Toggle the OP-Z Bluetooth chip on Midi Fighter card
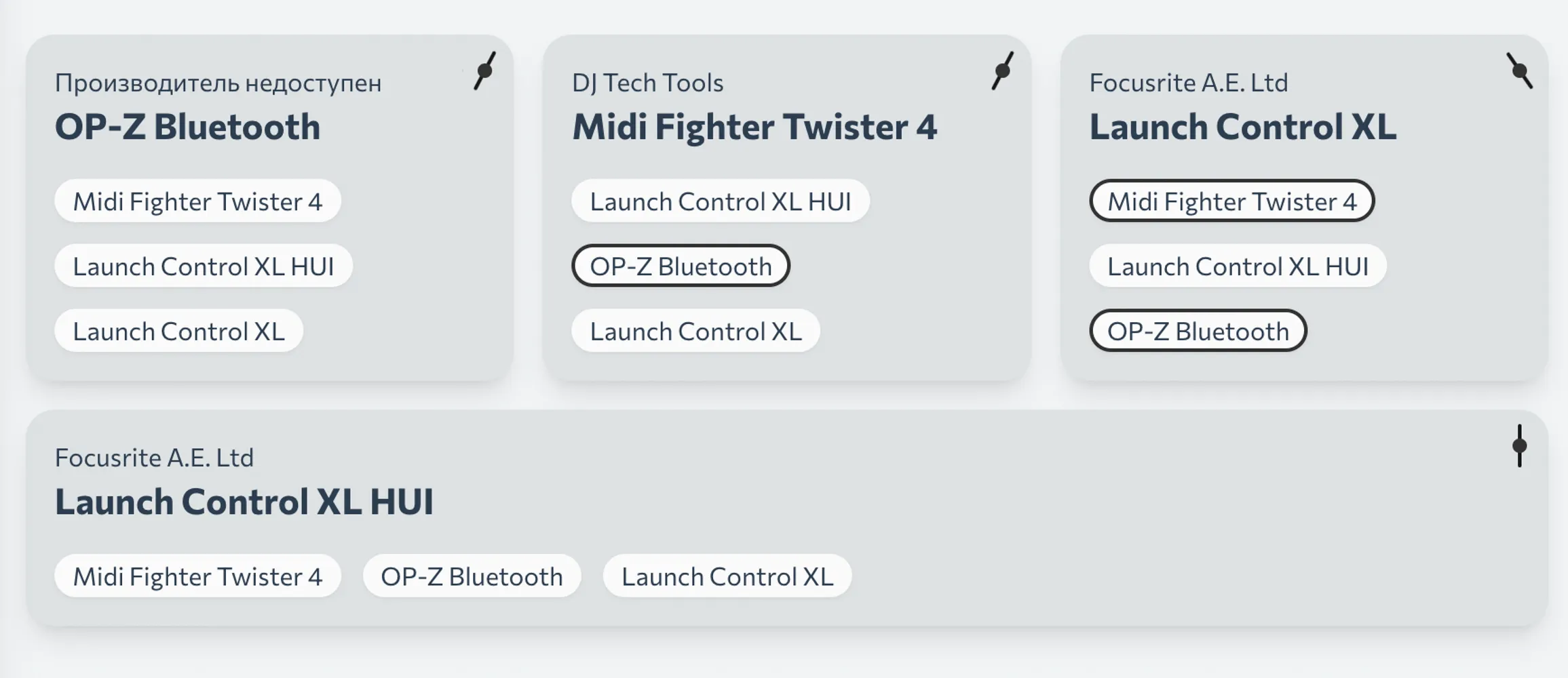 [681, 266]
